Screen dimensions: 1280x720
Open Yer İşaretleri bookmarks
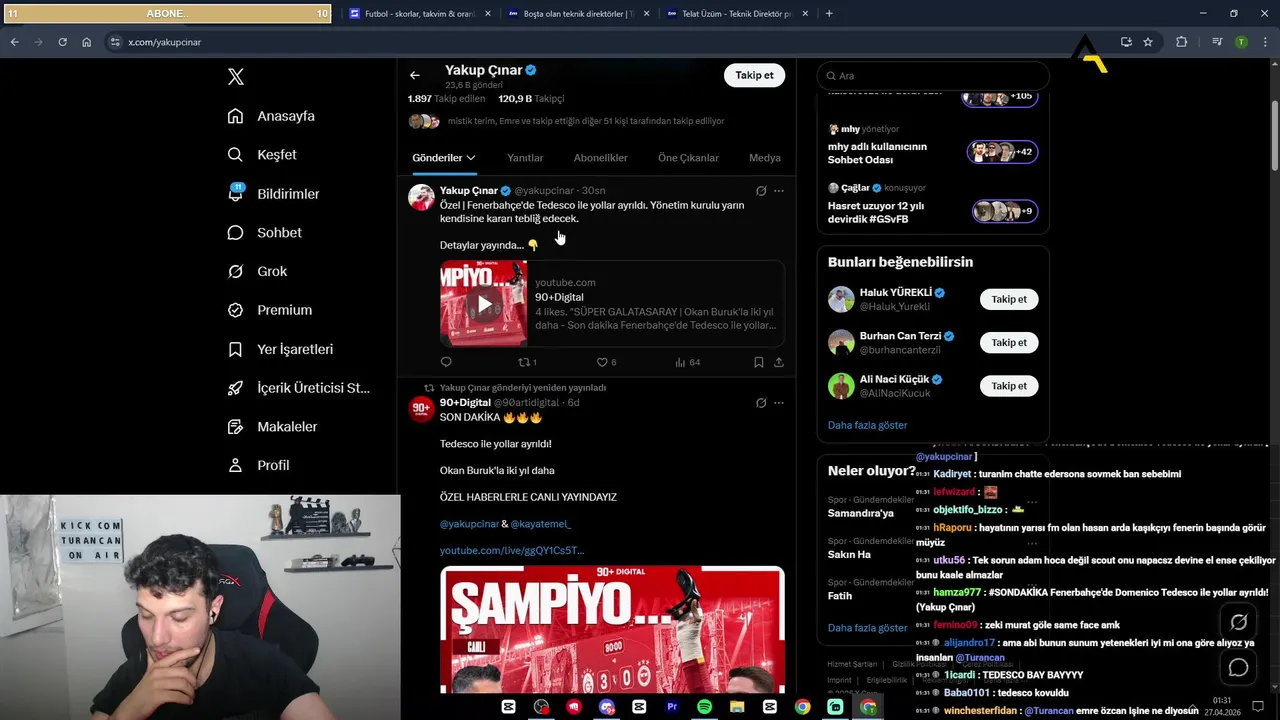click(x=280, y=349)
